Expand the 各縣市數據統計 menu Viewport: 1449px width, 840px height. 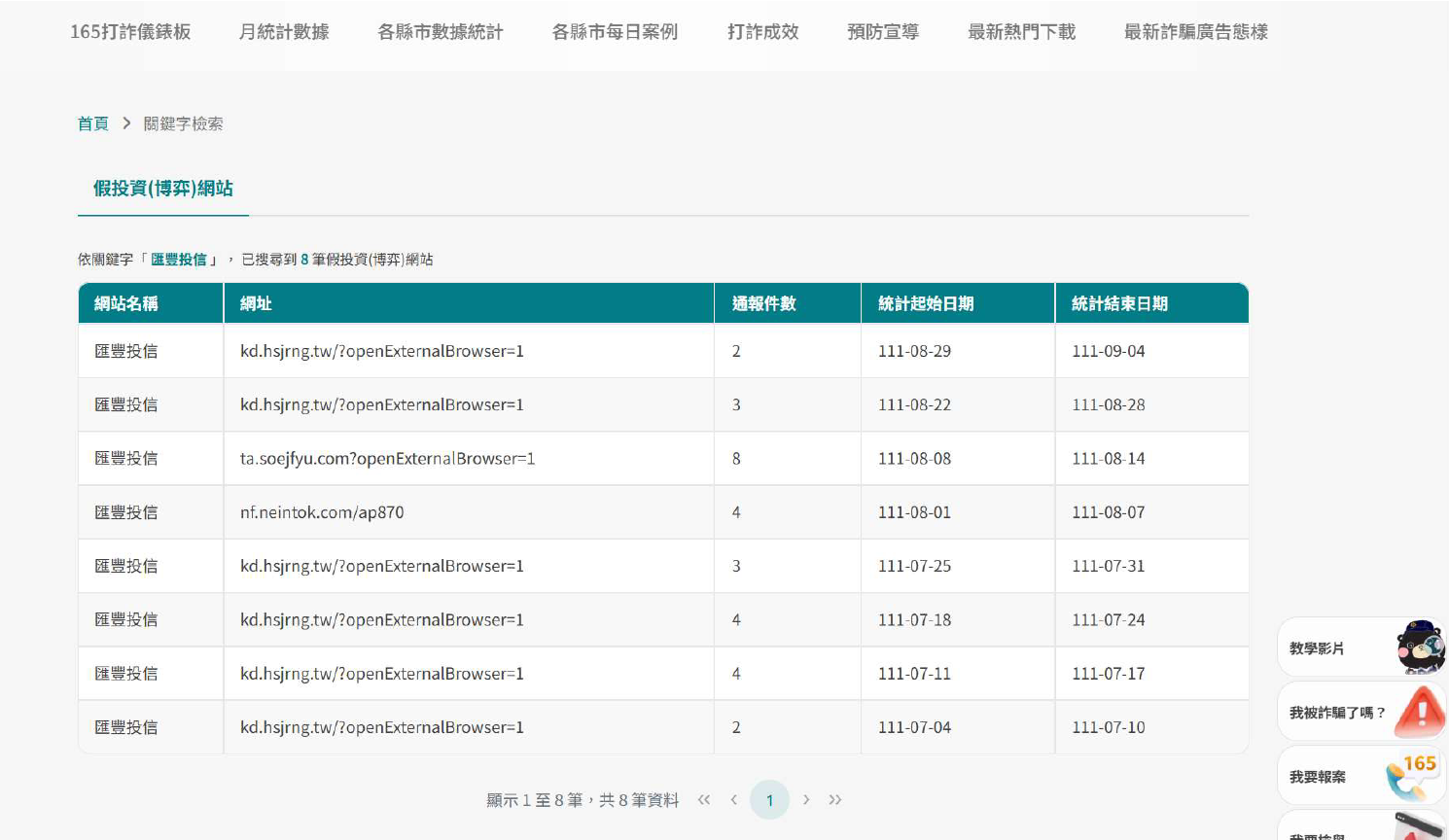coord(441,32)
